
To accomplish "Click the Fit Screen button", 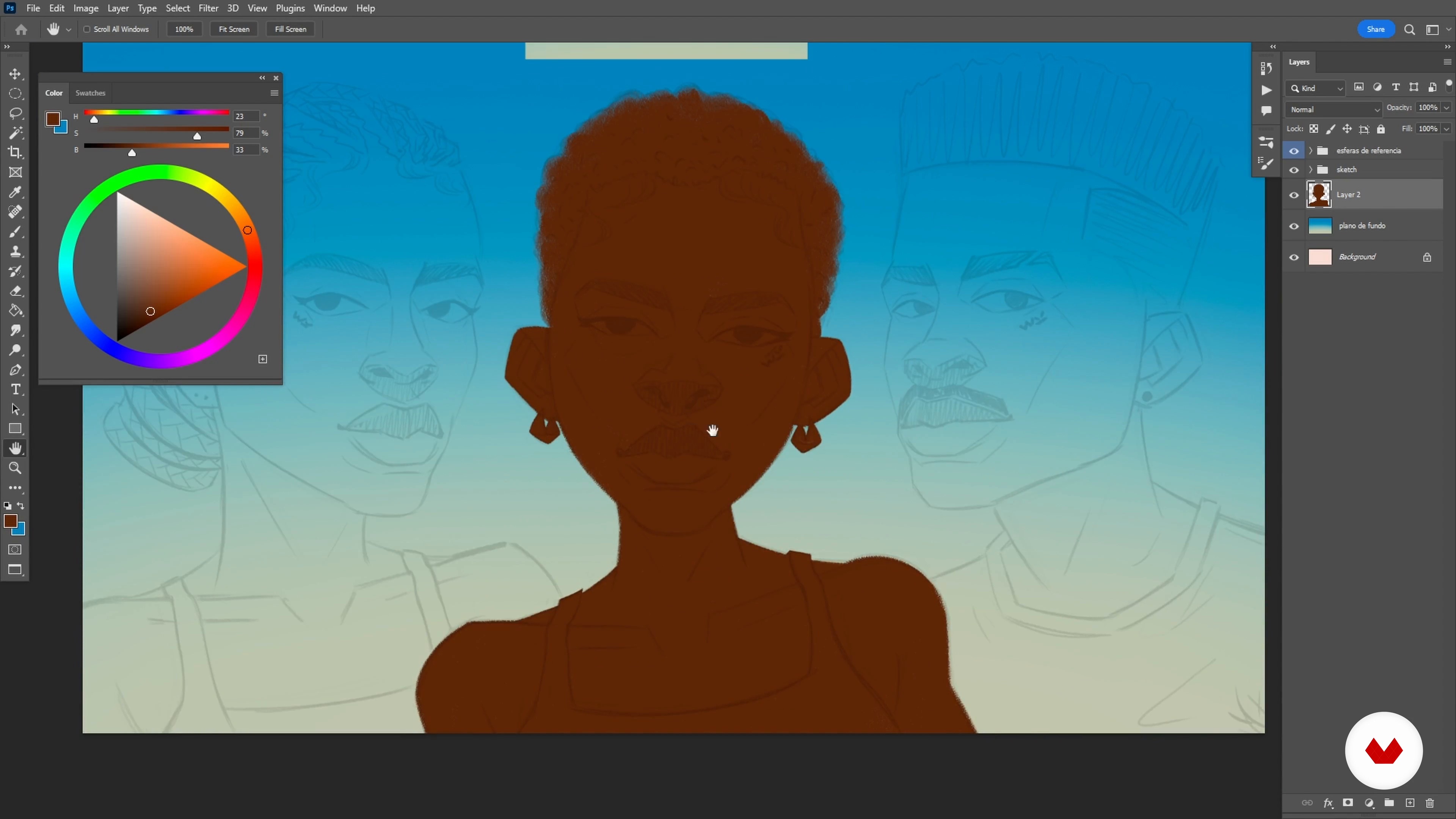I will coord(234,30).
